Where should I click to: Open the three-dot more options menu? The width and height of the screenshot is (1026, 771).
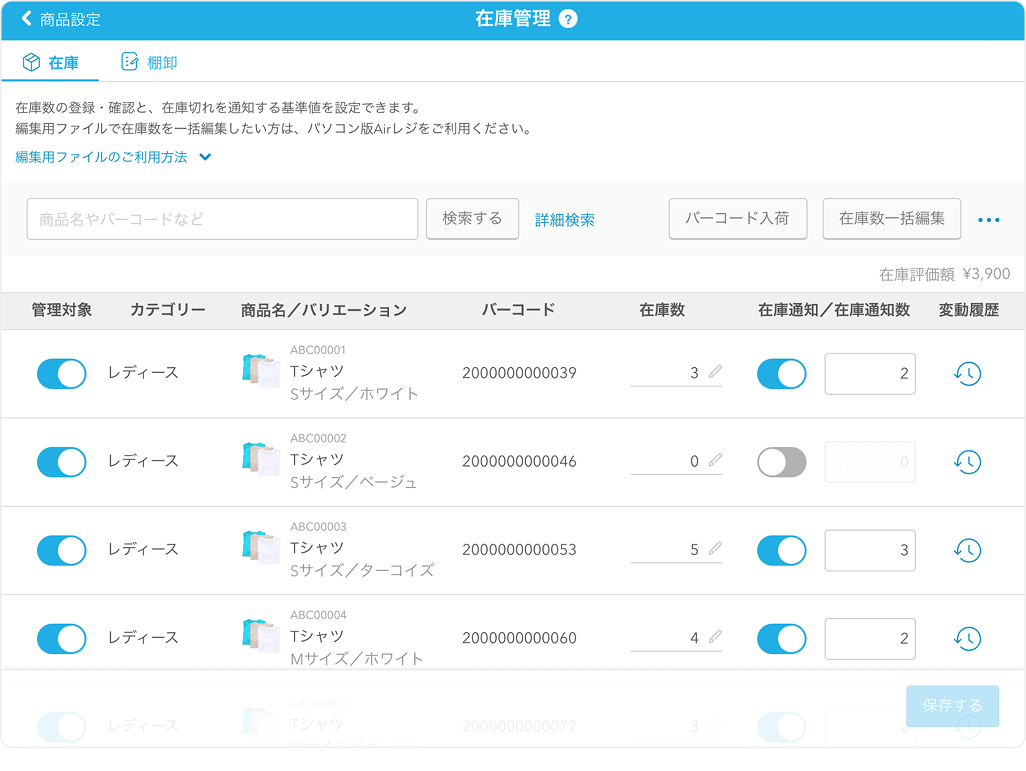point(989,220)
